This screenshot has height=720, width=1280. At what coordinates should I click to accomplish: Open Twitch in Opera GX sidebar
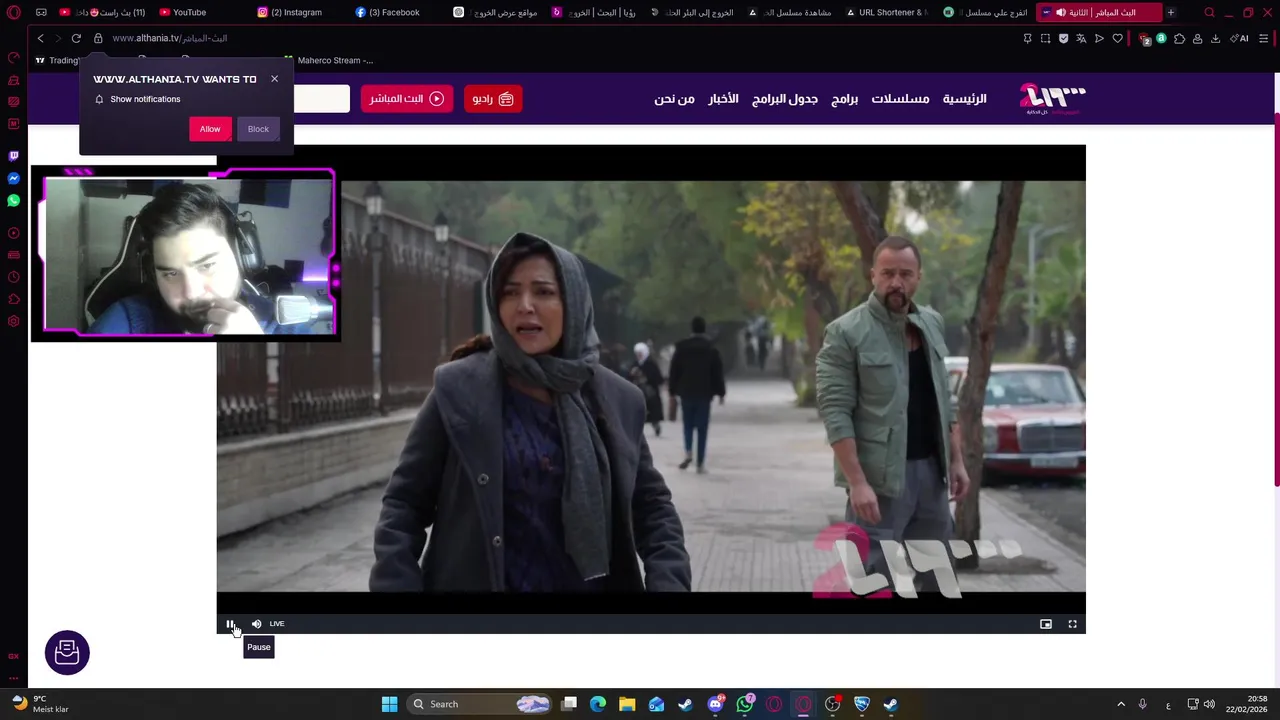pyautogui.click(x=13, y=156)
